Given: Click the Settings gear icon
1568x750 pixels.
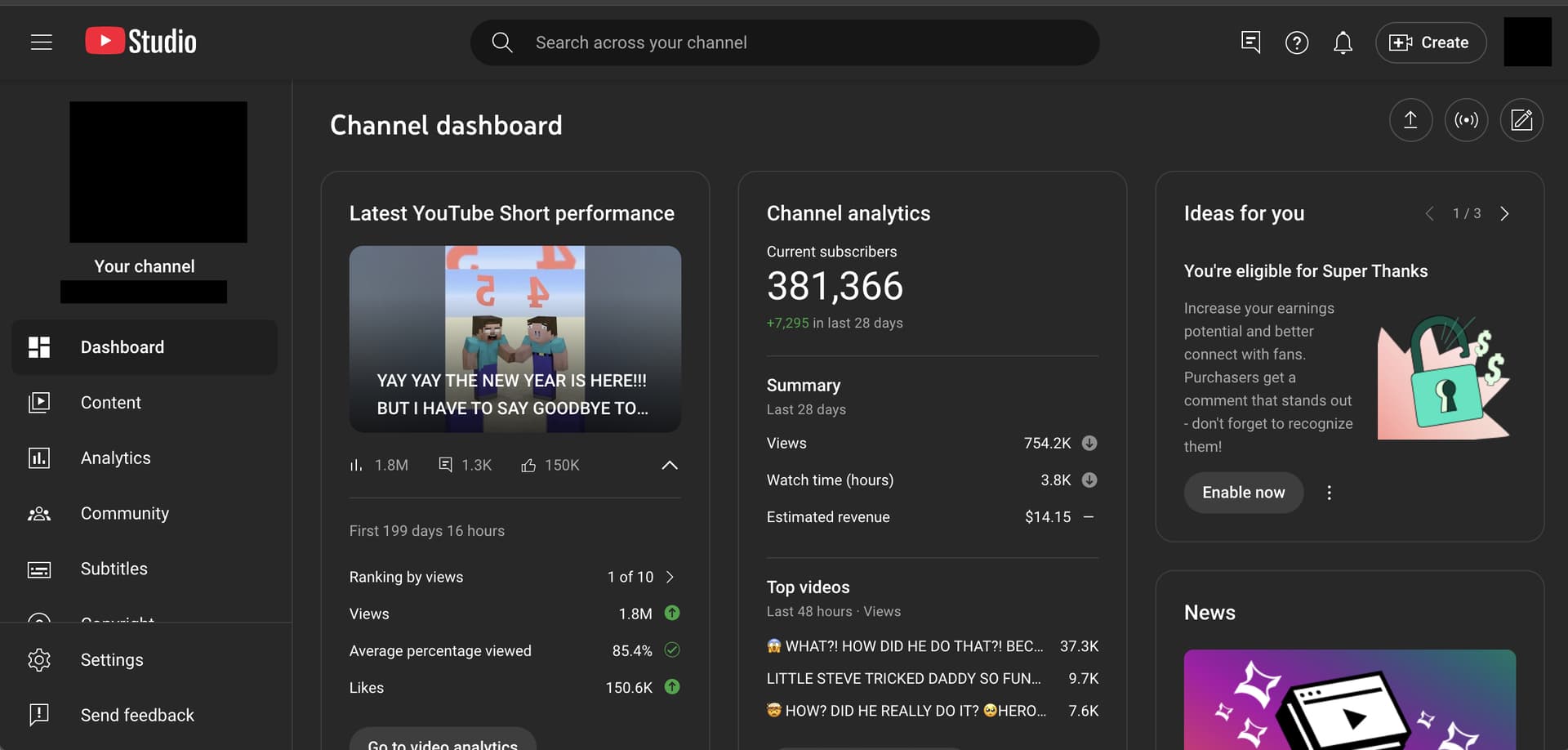Looking at the screenshot, I should point(39,660).
